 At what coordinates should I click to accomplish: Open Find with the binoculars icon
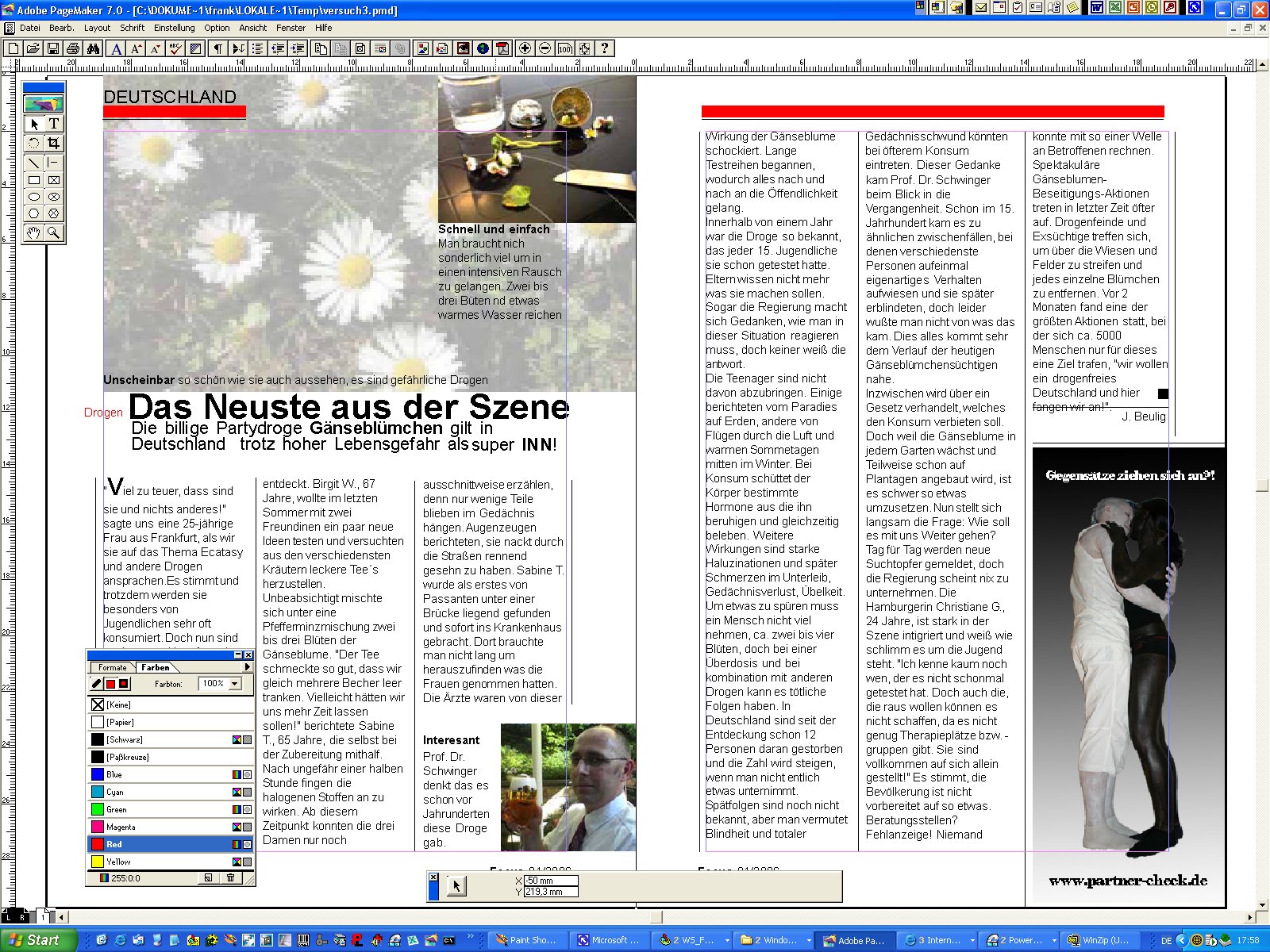pos(93,48)
